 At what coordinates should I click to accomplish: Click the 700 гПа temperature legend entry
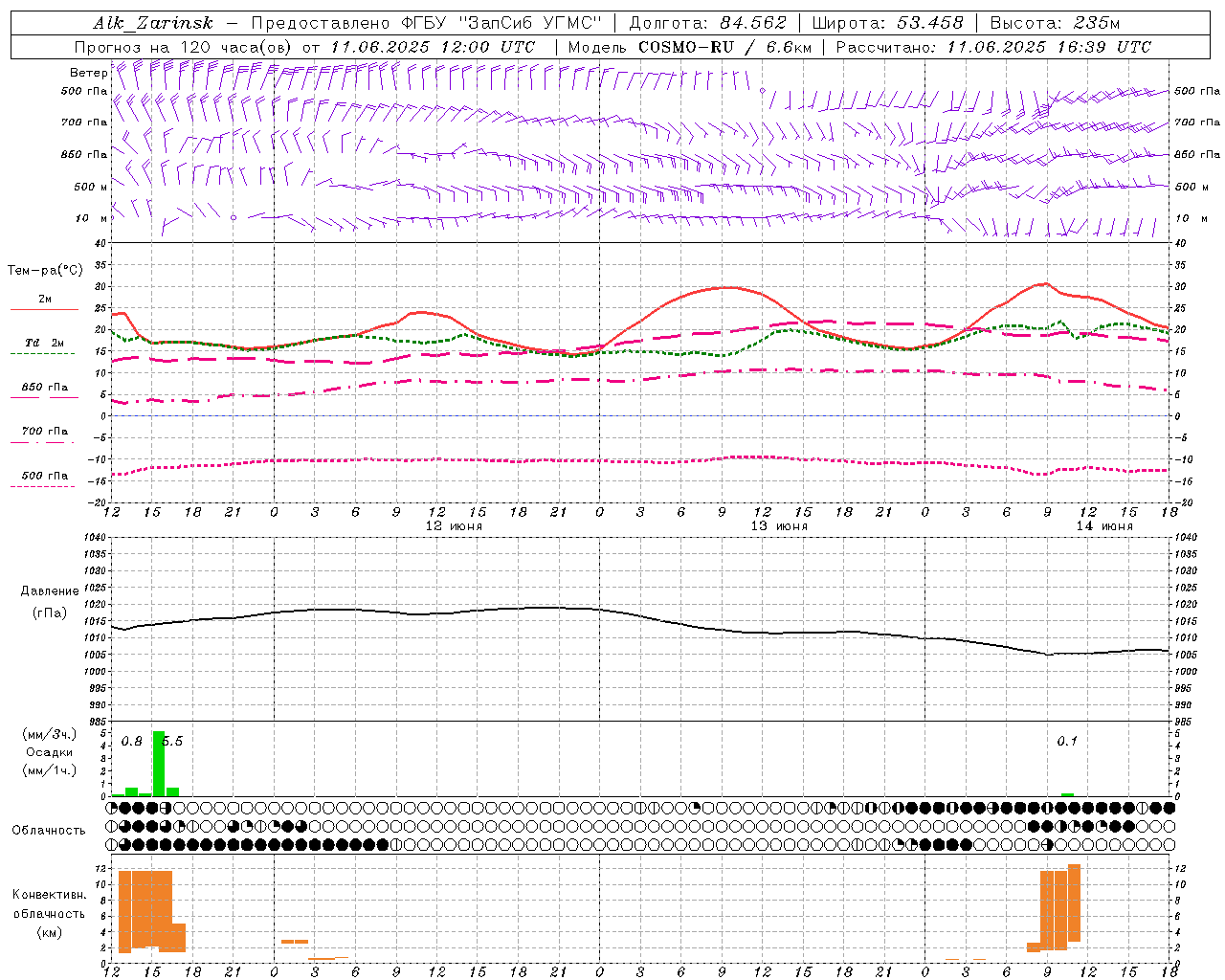pyautogui.click(x=45, y=432)
